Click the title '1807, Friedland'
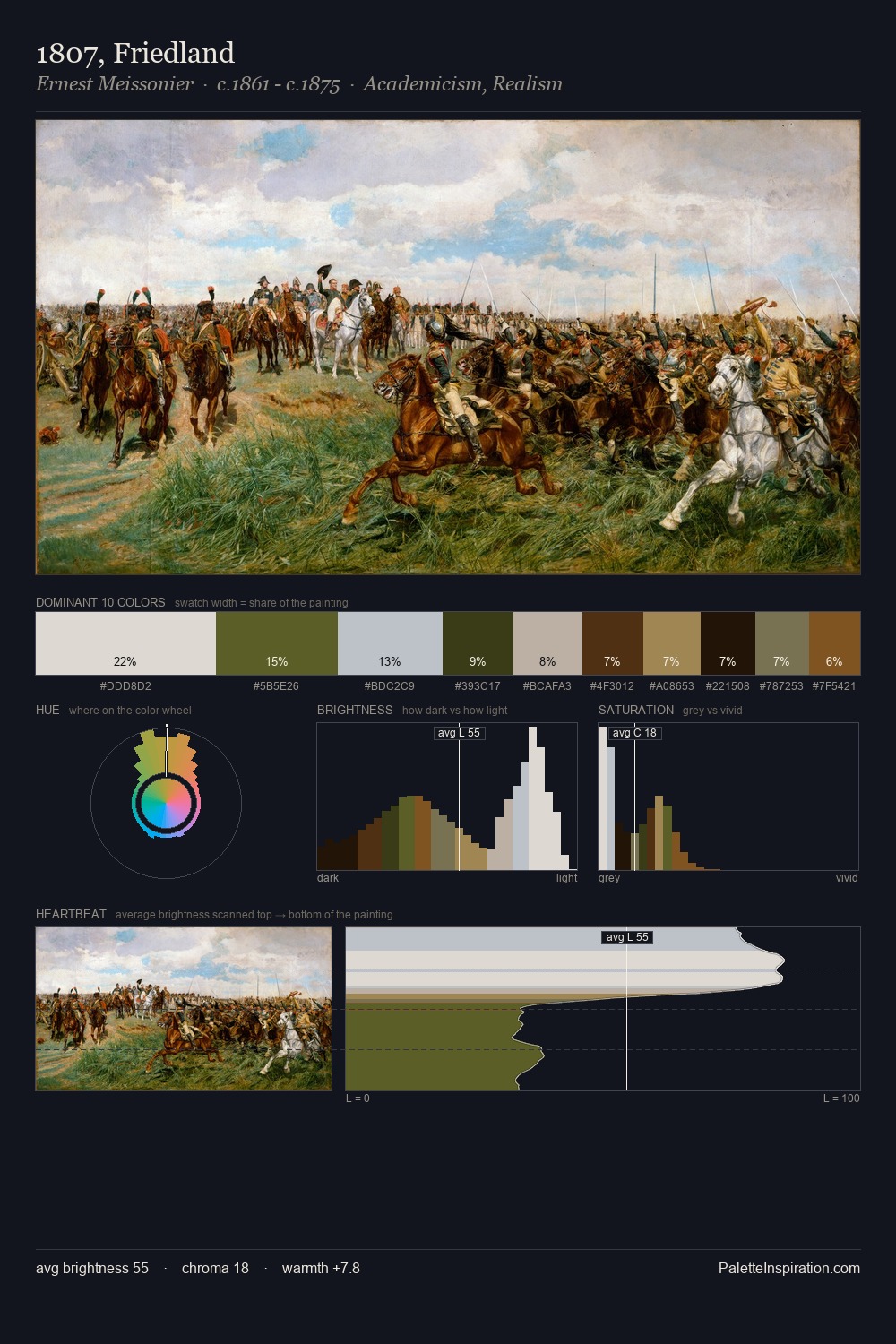The width and height of the screenshot is (896, 1344). click(135, 53)
